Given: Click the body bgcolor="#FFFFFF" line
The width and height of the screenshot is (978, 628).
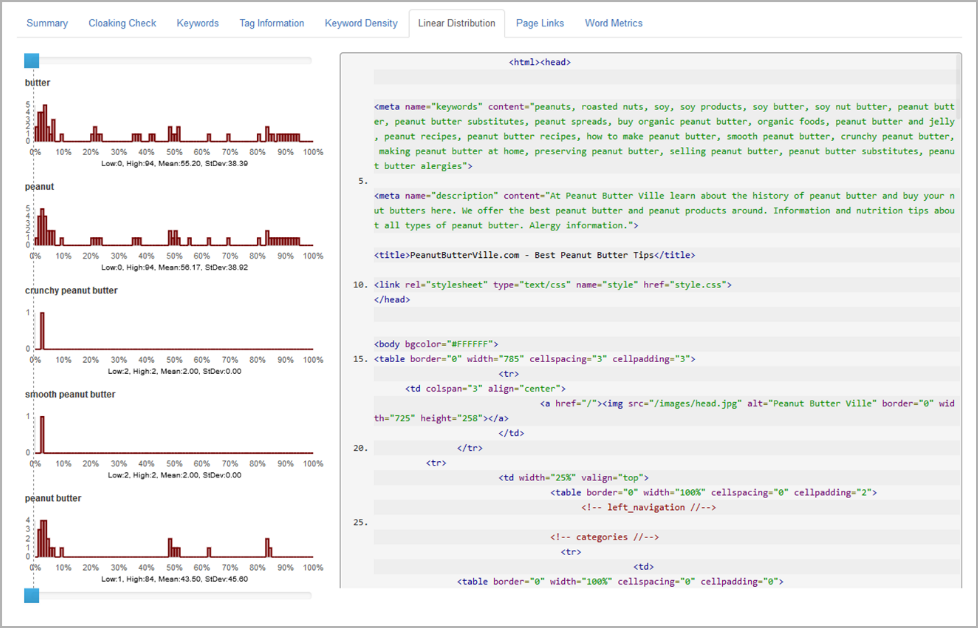Looking at the screenshot, I should click(x=436, y=344).
